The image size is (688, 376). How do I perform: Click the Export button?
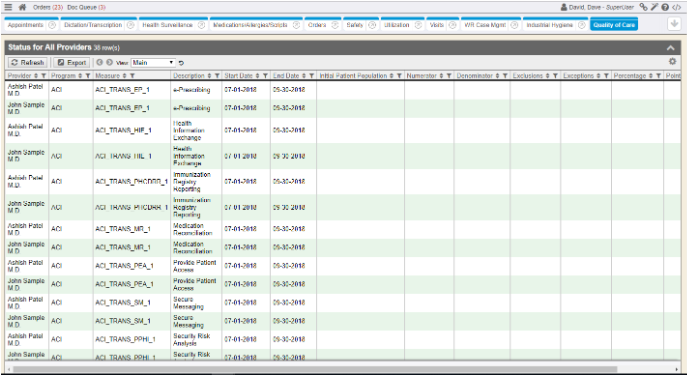click(72, 63)
